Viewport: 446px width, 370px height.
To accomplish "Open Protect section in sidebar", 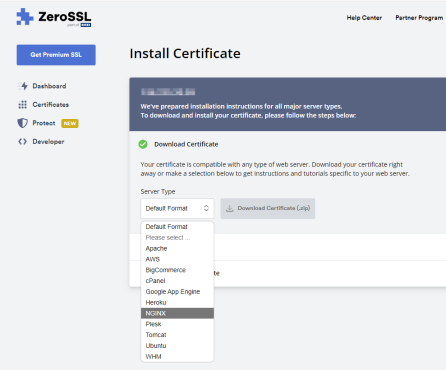I will tap(44, 123).
